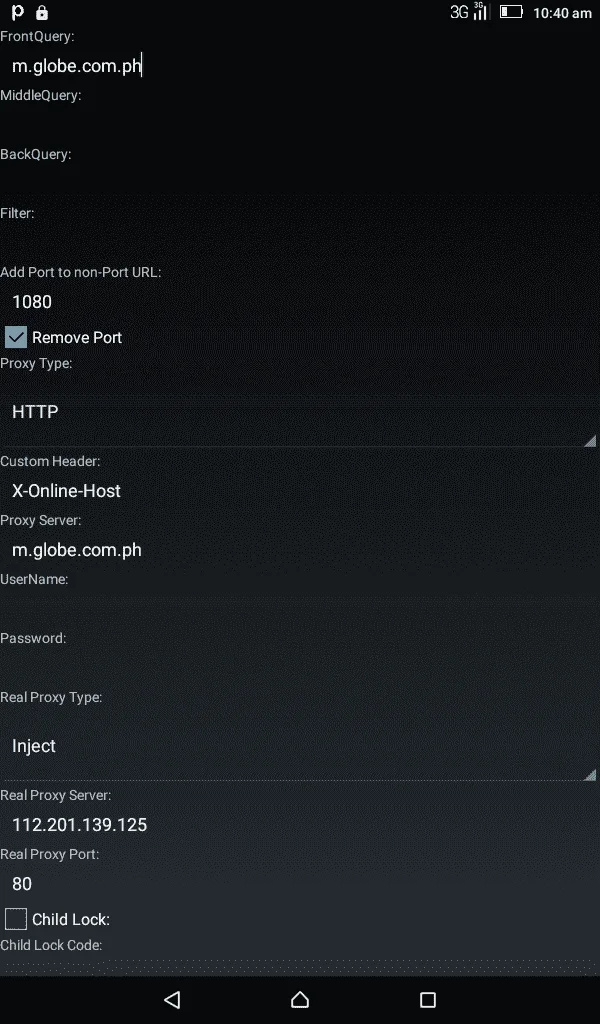Tap the Real Proxy Port: label
The height and width of the screenshot is (1024, 600).
tap(50, 854)
